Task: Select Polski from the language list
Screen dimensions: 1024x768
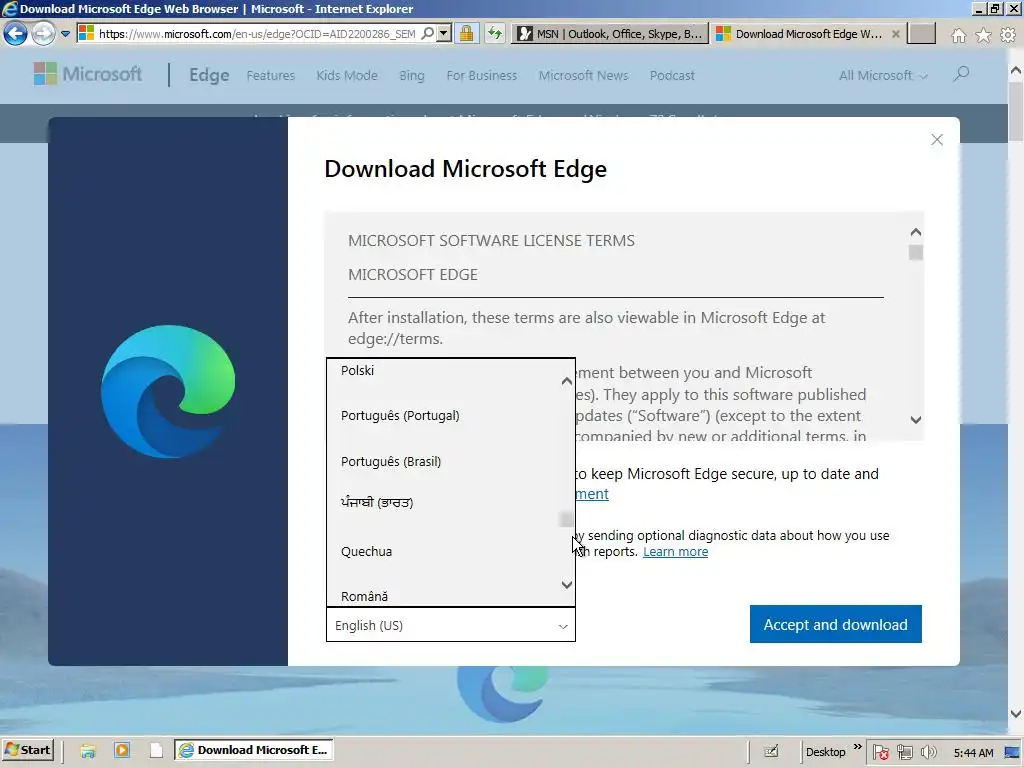Action: pyautogui.click(x=357, y=371)
